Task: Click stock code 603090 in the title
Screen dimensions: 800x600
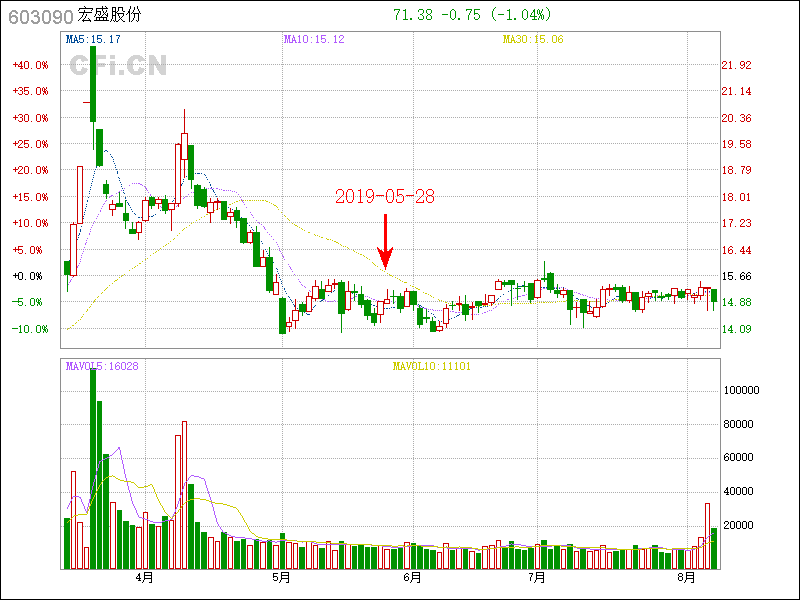Action: (x=39, y=15)
